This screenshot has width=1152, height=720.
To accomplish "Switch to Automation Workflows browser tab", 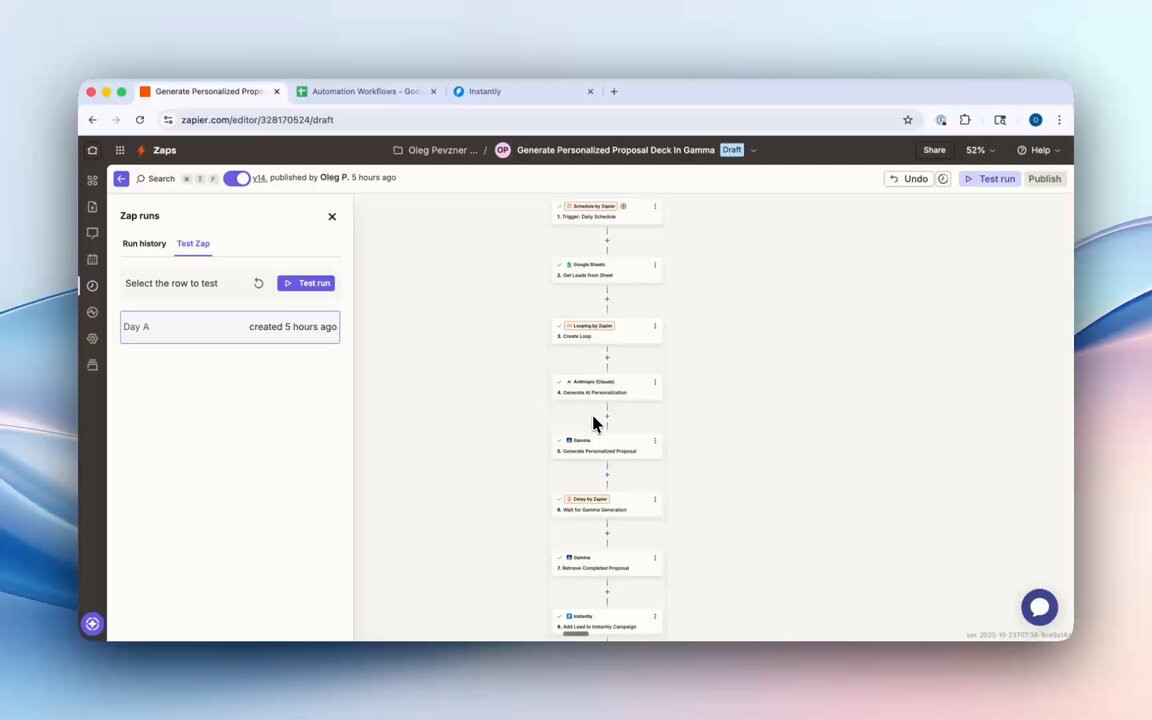I will coord(366,92).
